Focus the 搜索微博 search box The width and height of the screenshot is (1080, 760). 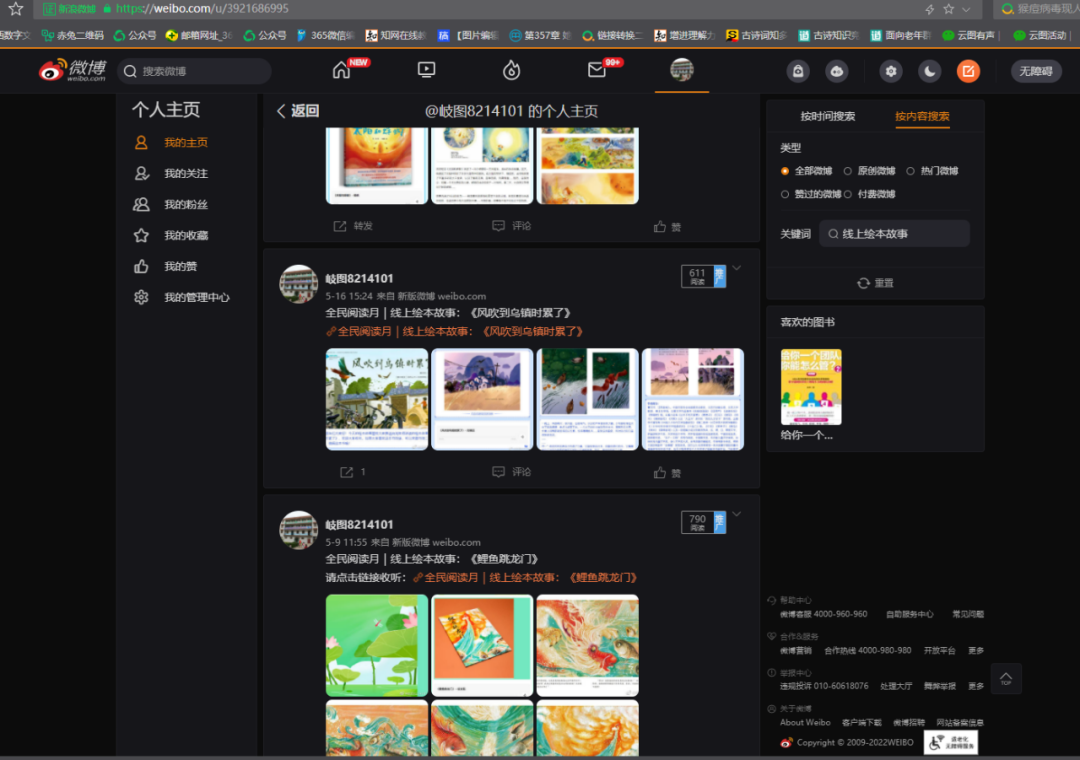point(194,71)
